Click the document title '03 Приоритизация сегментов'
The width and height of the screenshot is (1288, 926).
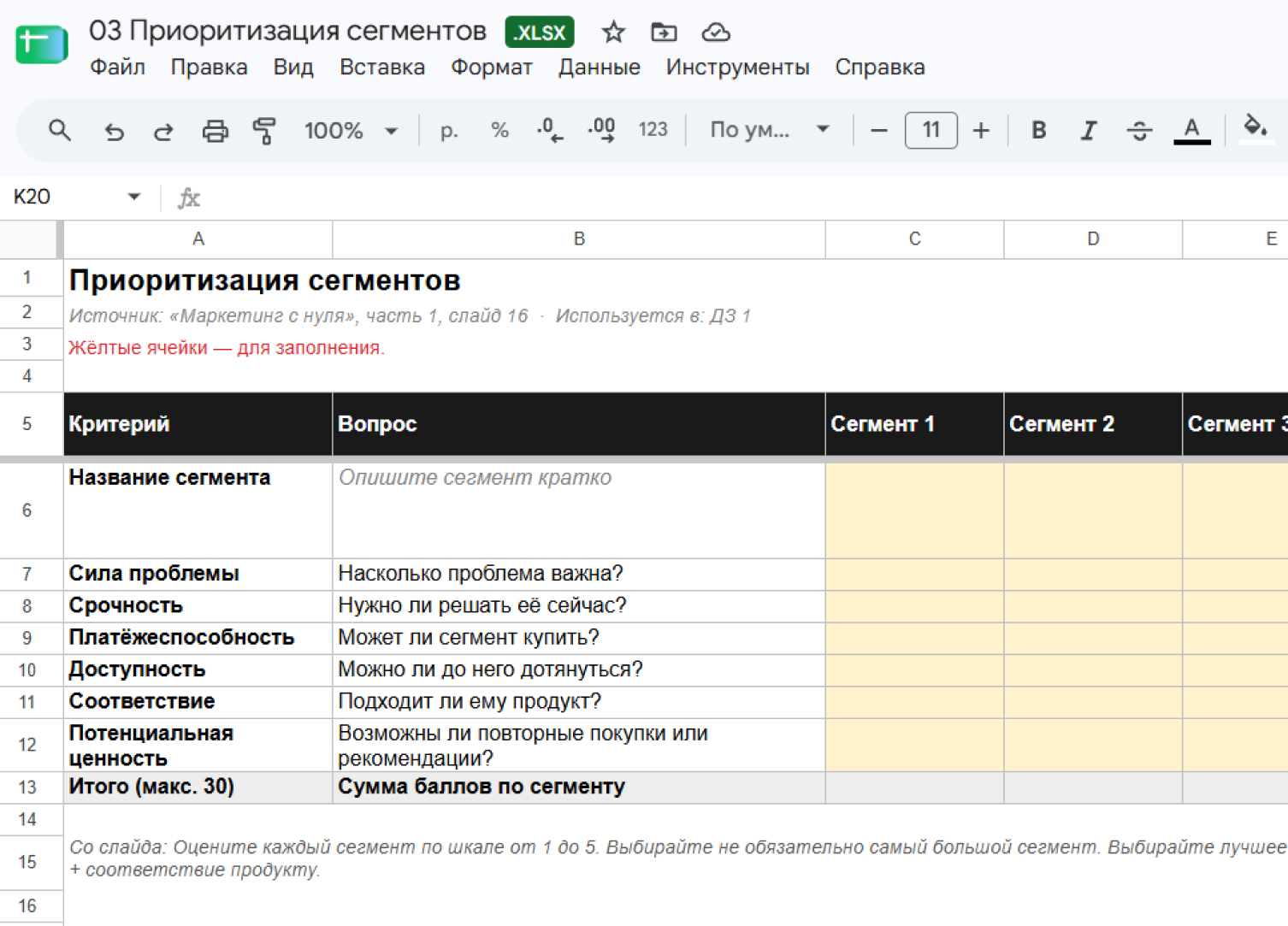coord(287,32)
